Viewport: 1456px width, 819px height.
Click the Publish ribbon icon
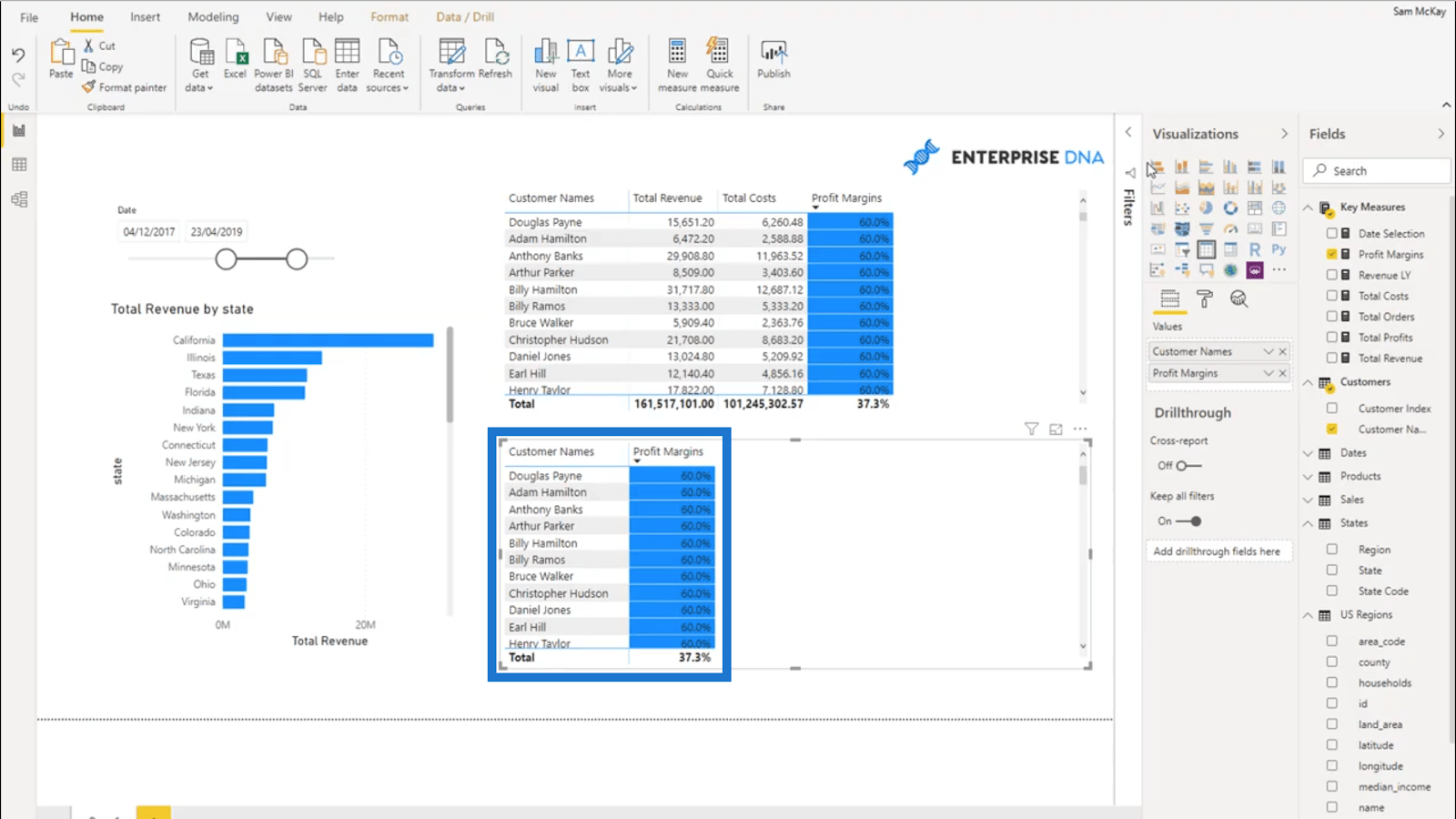point(773,60)
